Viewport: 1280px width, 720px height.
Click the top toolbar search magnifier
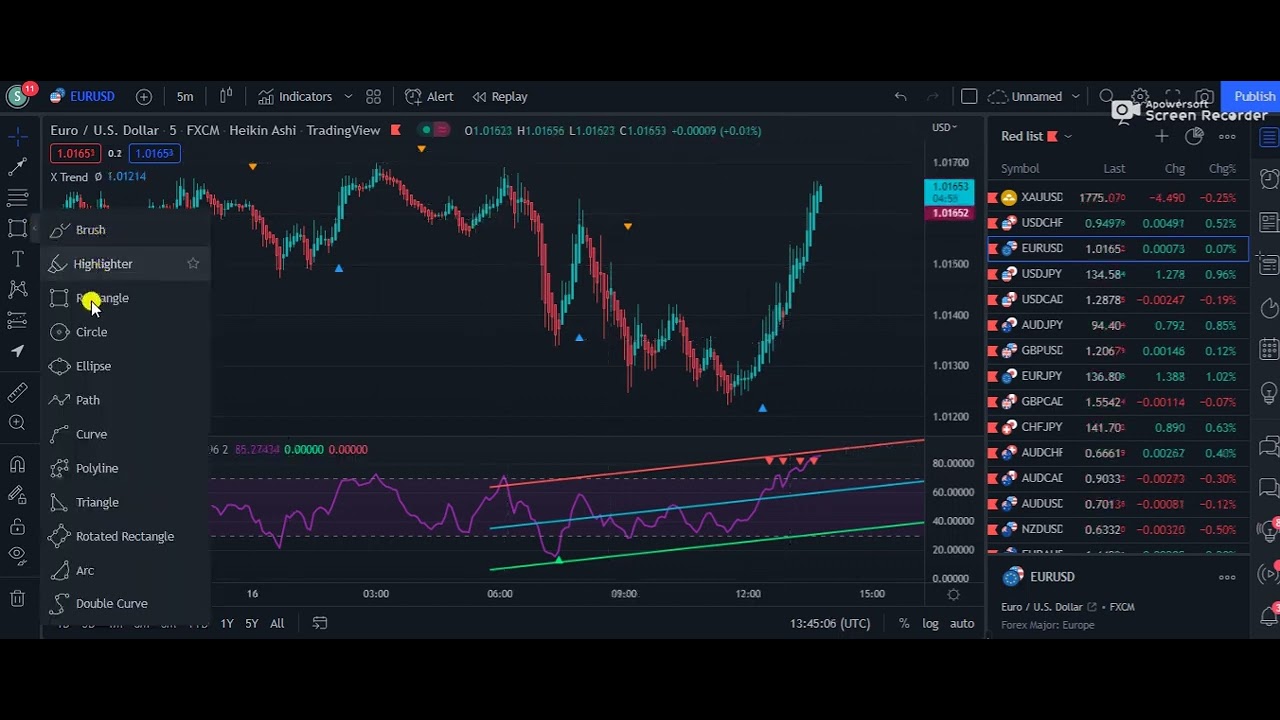pos(1107,97)
